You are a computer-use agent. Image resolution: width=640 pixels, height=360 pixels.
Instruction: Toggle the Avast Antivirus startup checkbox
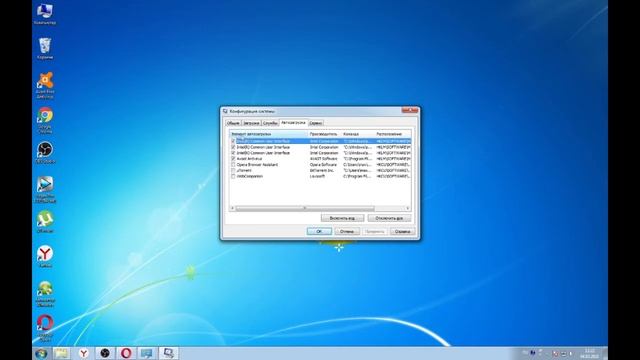[233, 158]
